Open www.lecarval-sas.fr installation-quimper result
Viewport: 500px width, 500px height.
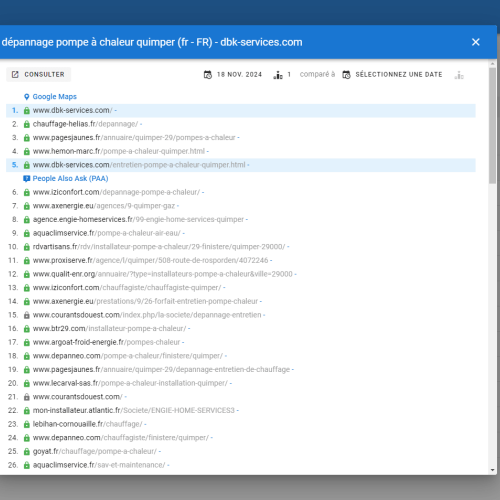click(130, 383)
